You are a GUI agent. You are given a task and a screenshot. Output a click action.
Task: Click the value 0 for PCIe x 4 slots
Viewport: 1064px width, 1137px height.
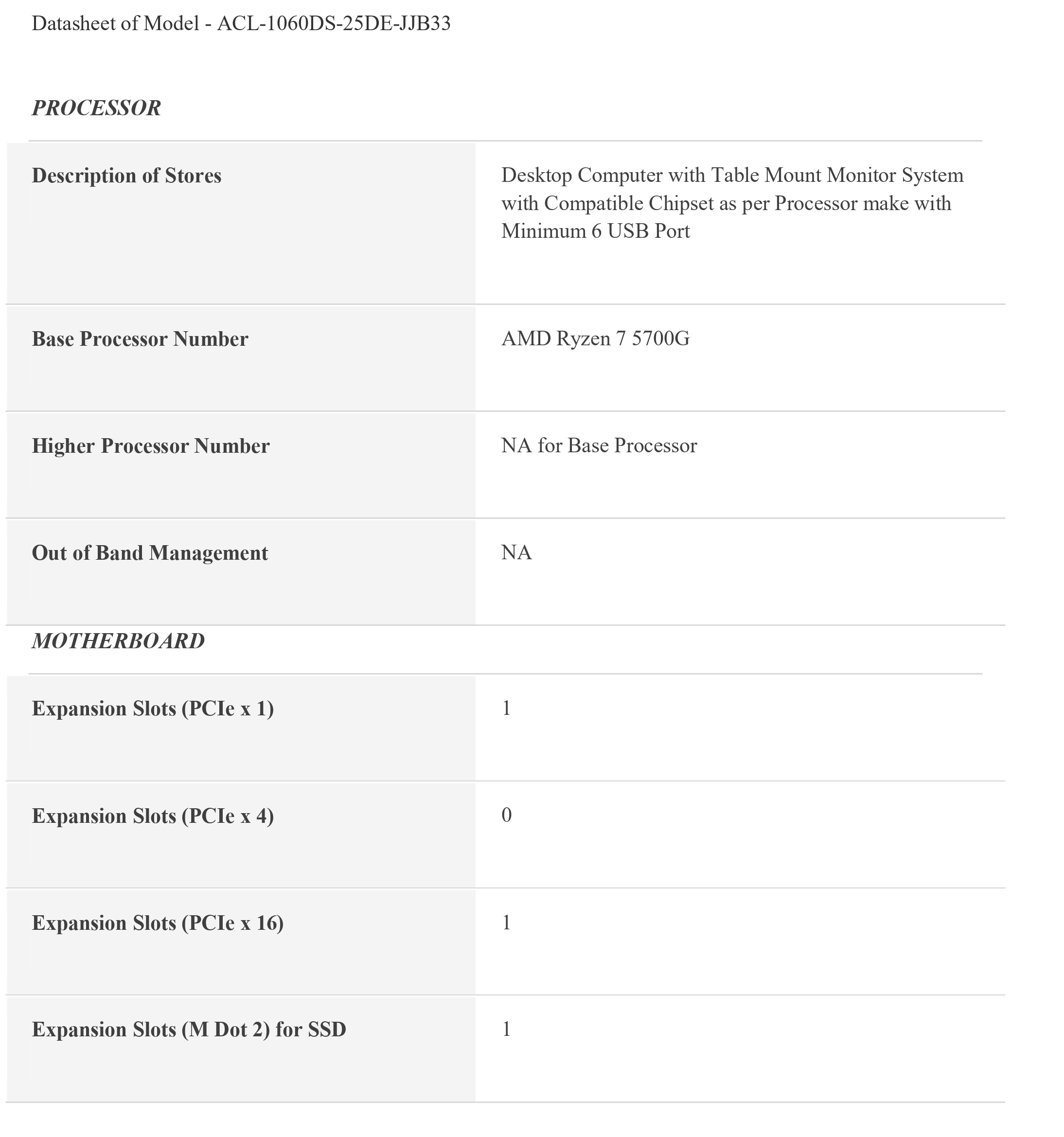click(x=506, y=816)
